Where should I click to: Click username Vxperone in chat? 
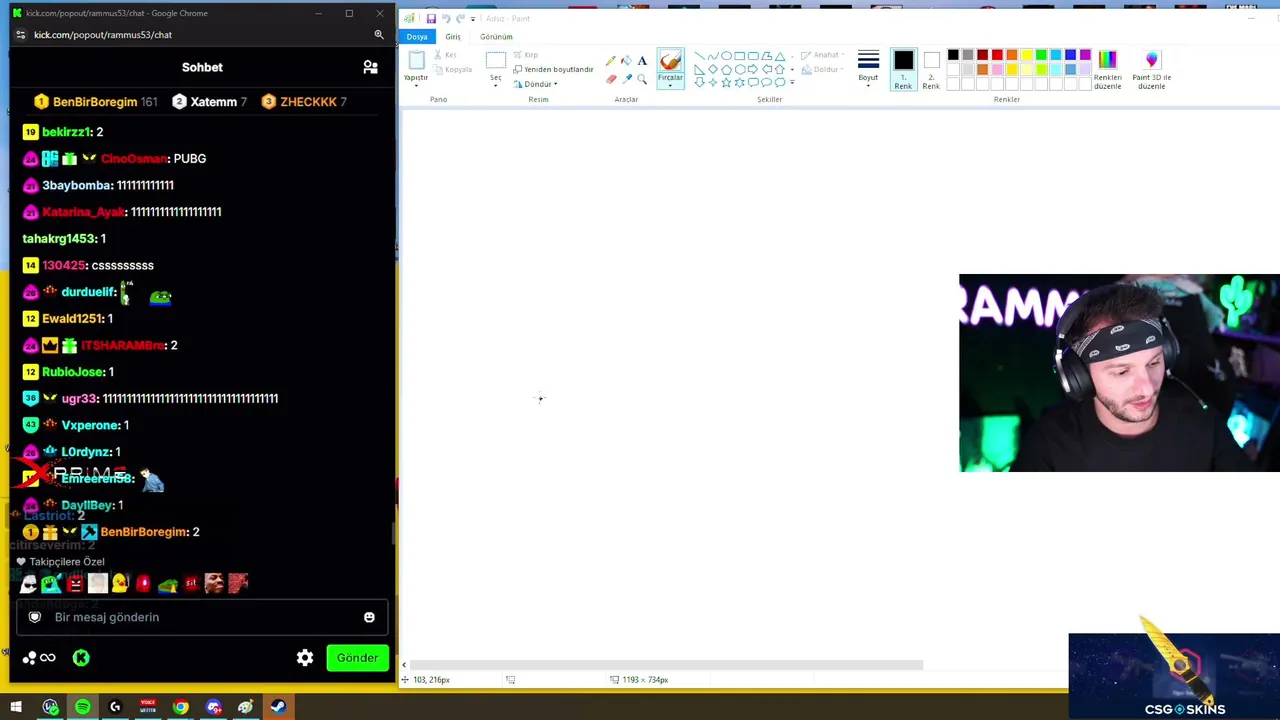pos(91,425)
